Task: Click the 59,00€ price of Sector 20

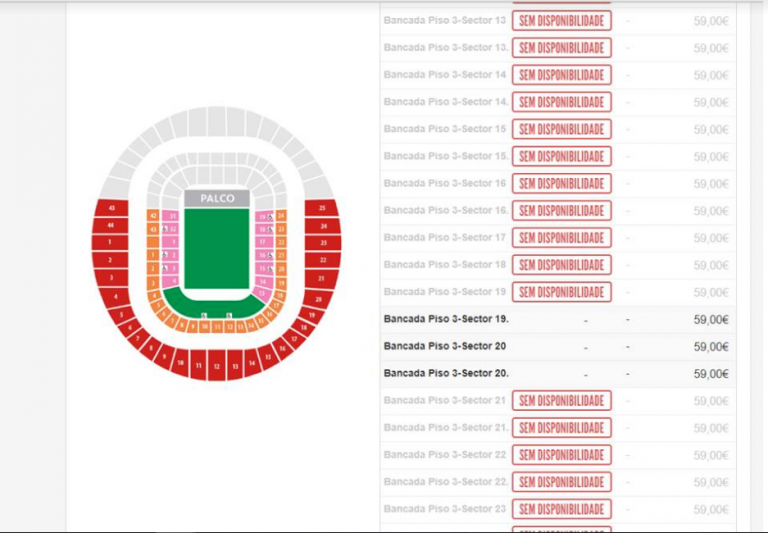Action: 711,347
